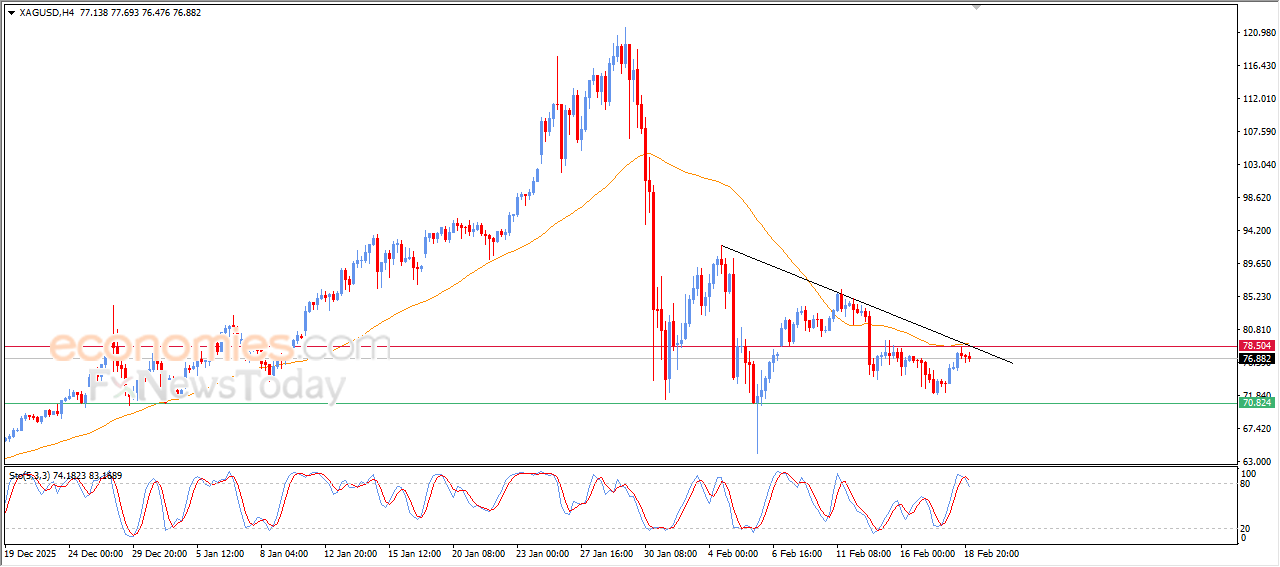Click the 63.000 price scale value
The image size is (1280, 567).
click(x=1256, y=461)
